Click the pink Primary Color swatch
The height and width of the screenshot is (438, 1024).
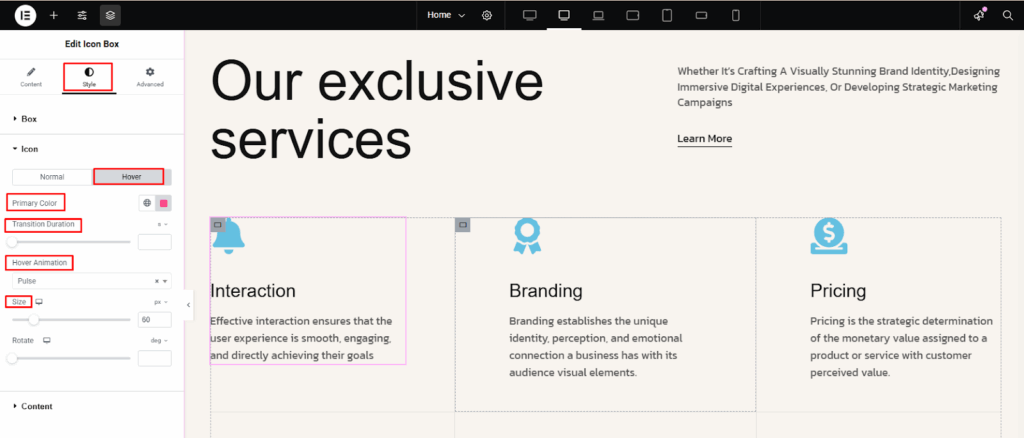[x=163, y=203]
